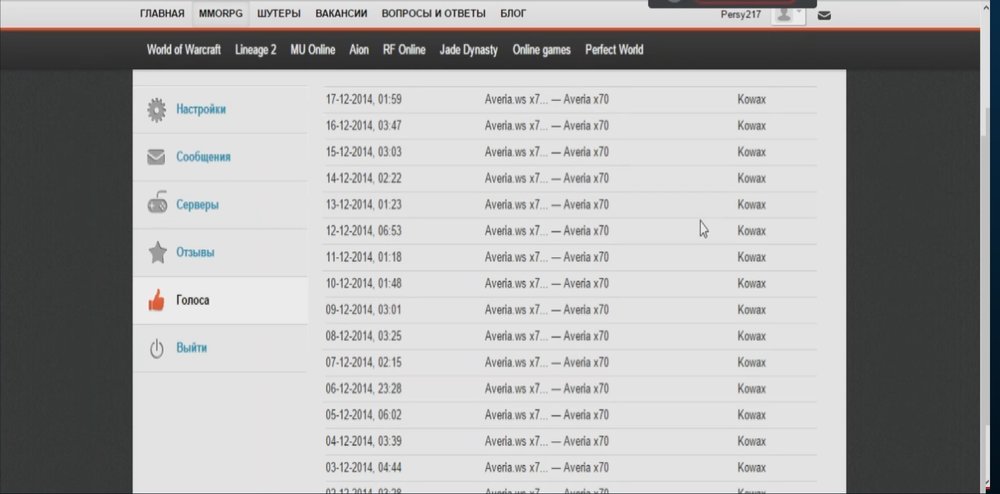Click the gamepad icon beside Серверы
Screen dimensions: 1000x494
click(x=156, y=205)
